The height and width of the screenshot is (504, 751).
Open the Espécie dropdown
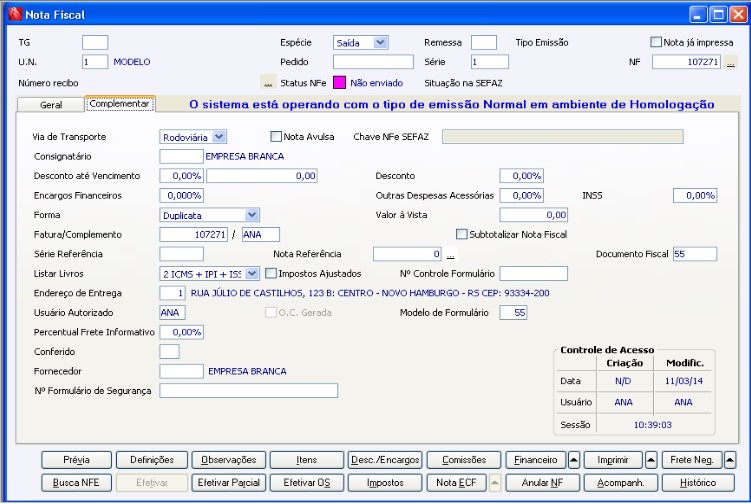380,42
